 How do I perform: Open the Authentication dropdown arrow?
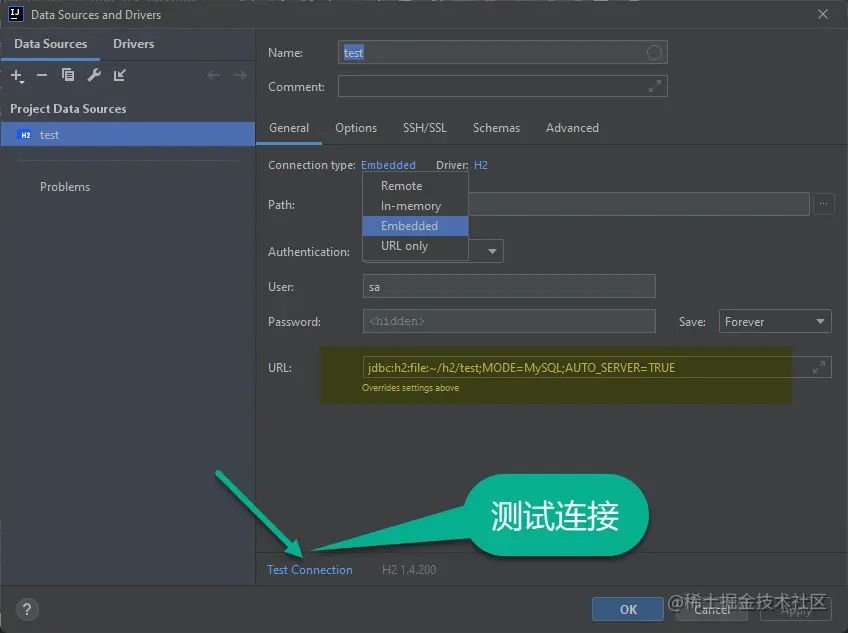[x=492, y=251]
